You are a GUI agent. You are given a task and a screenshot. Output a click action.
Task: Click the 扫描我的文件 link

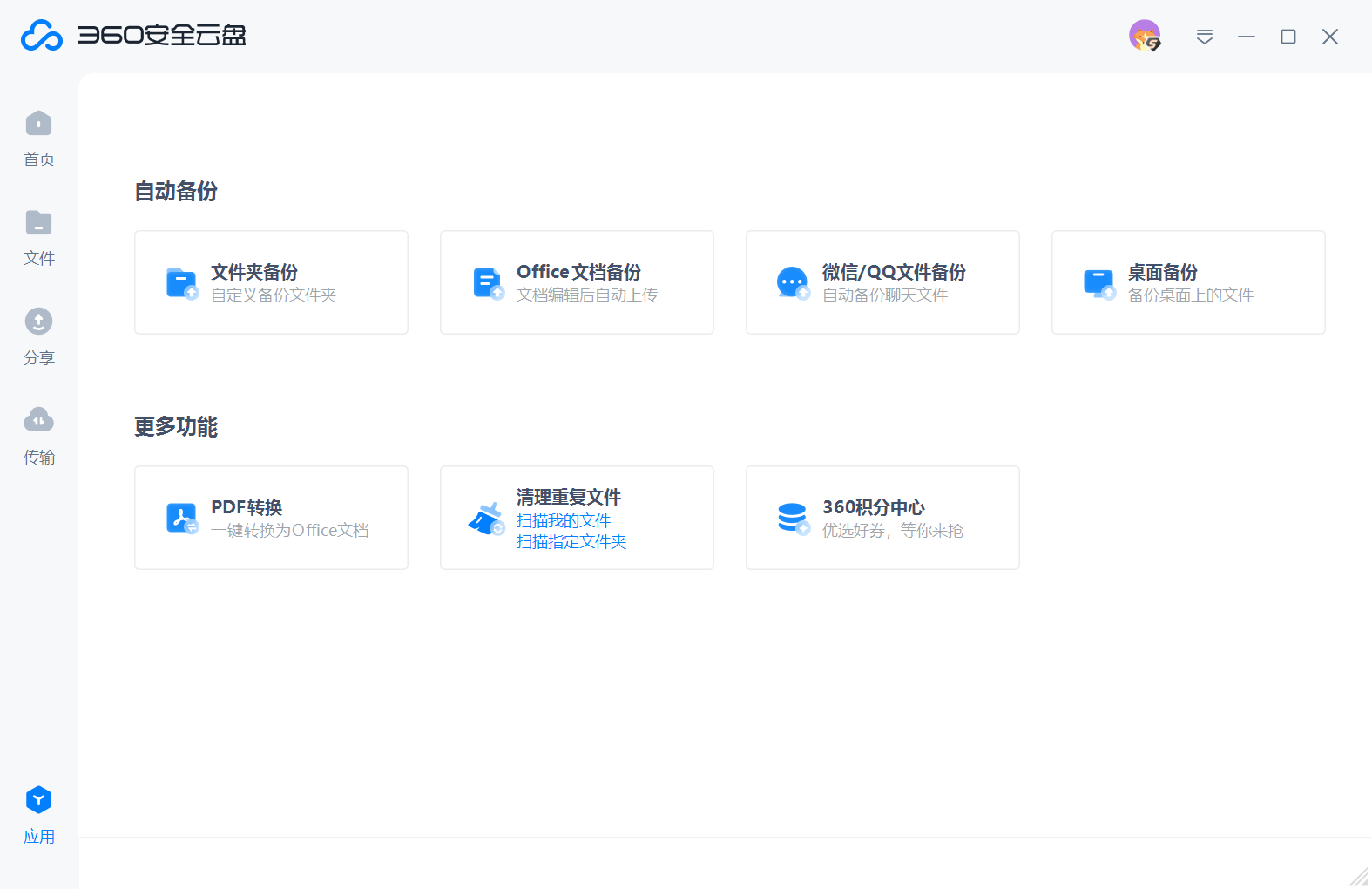pyautogui.click(x=564, y=520)
